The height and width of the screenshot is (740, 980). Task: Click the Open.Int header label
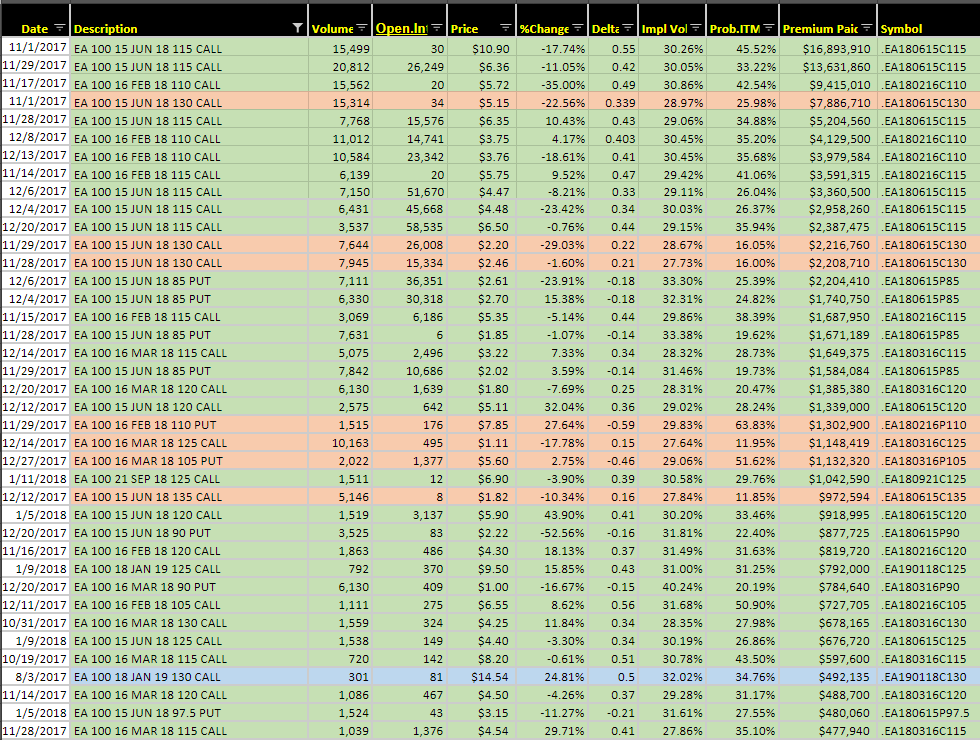(401, 29)
